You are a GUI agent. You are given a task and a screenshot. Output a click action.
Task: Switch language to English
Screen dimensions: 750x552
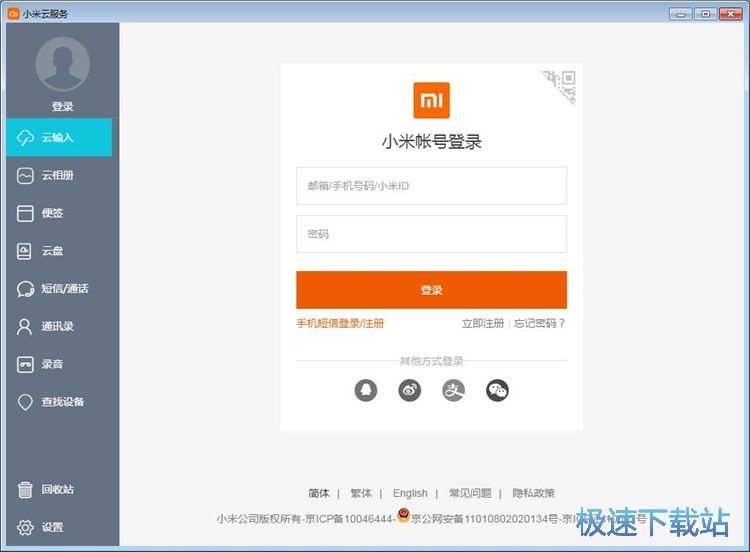410,493
